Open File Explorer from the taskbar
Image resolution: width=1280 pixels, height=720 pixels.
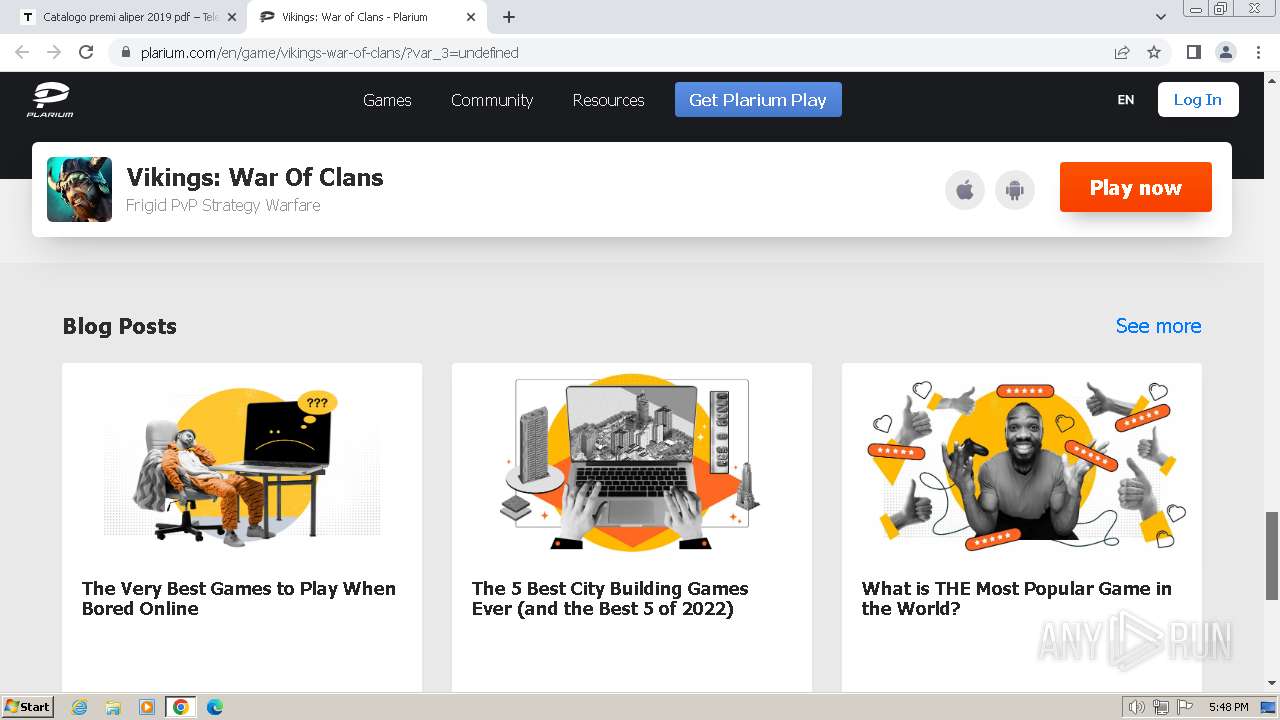coord(113,707)
